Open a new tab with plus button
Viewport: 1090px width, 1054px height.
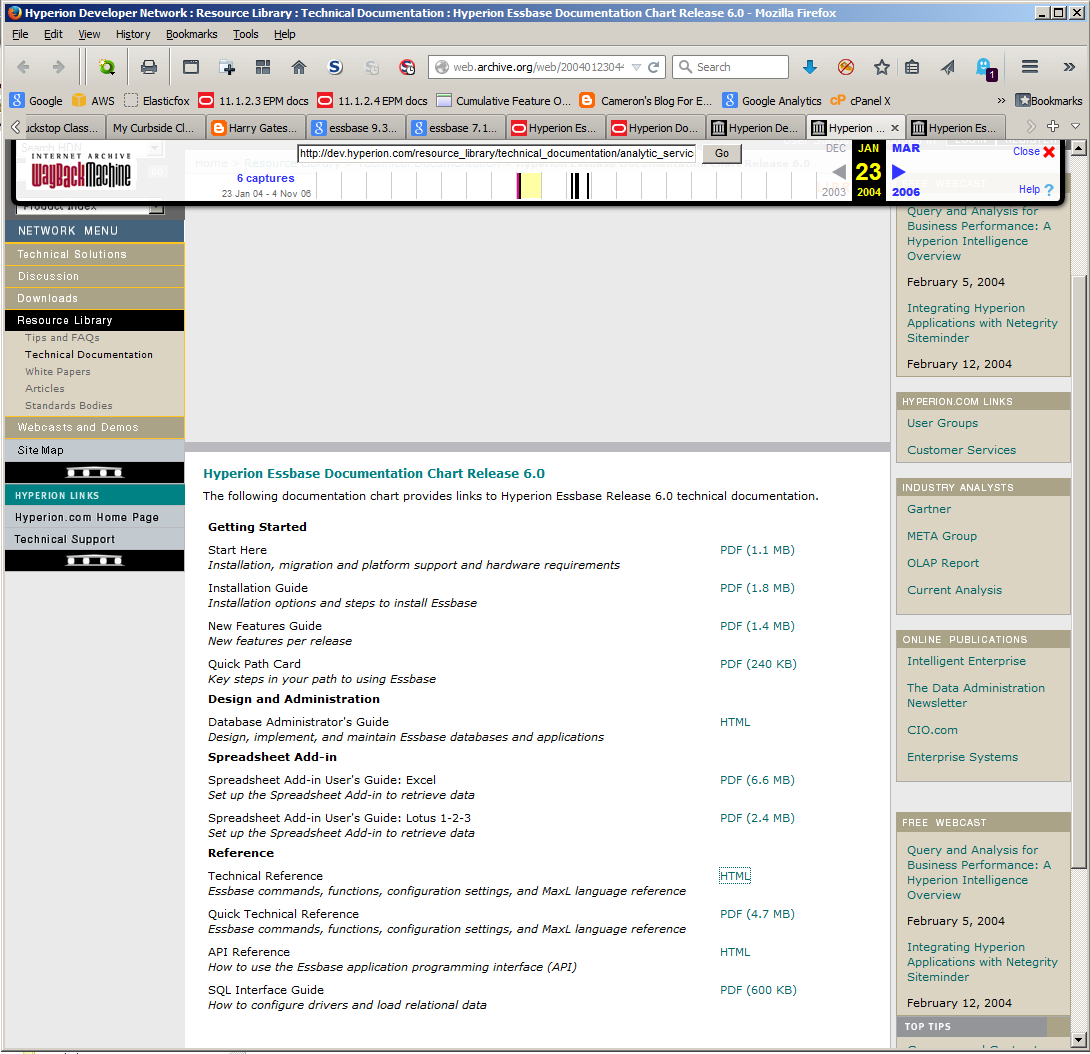(1053, 127)
